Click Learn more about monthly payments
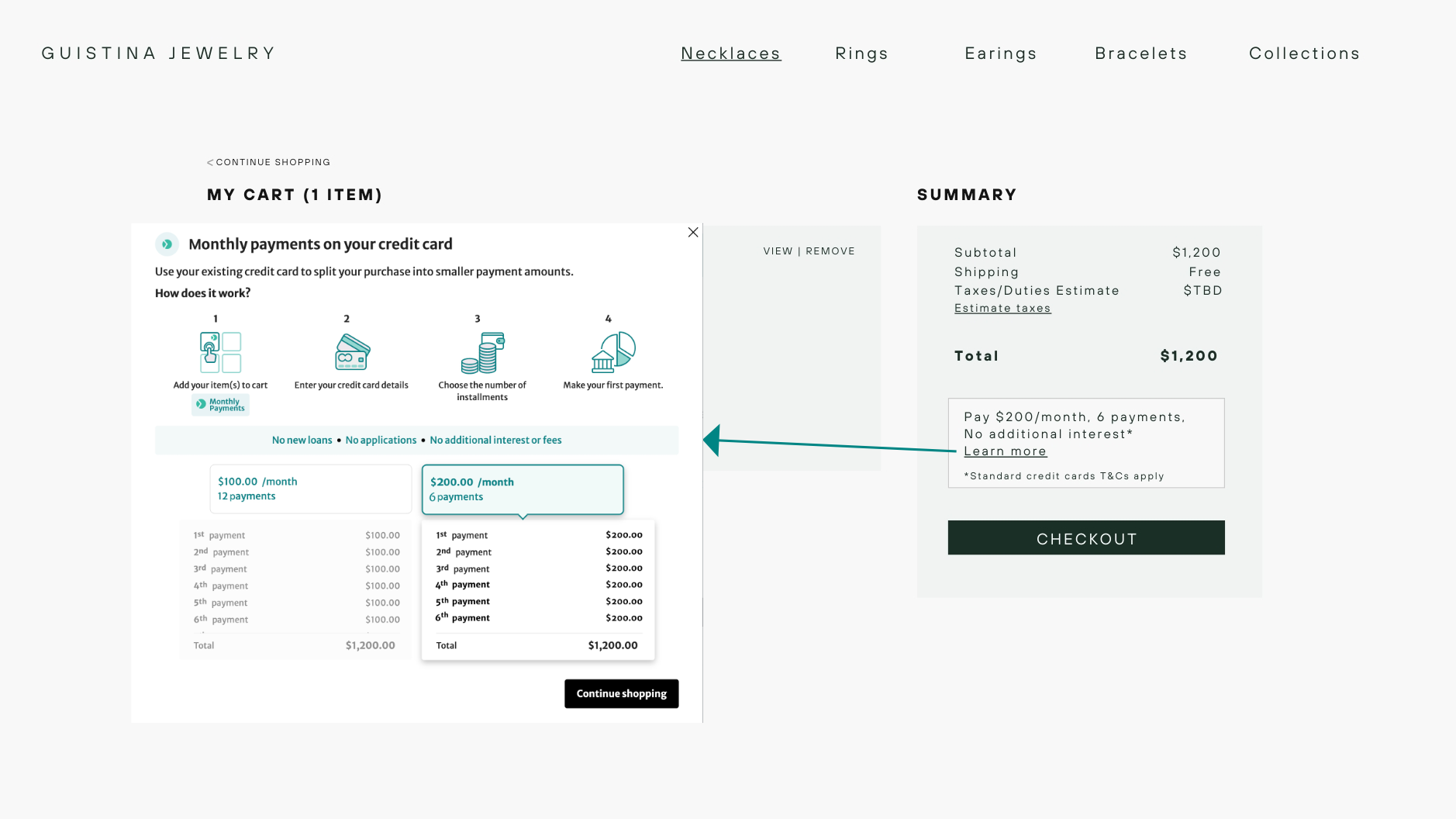1456x819 pixels. 1005,451
